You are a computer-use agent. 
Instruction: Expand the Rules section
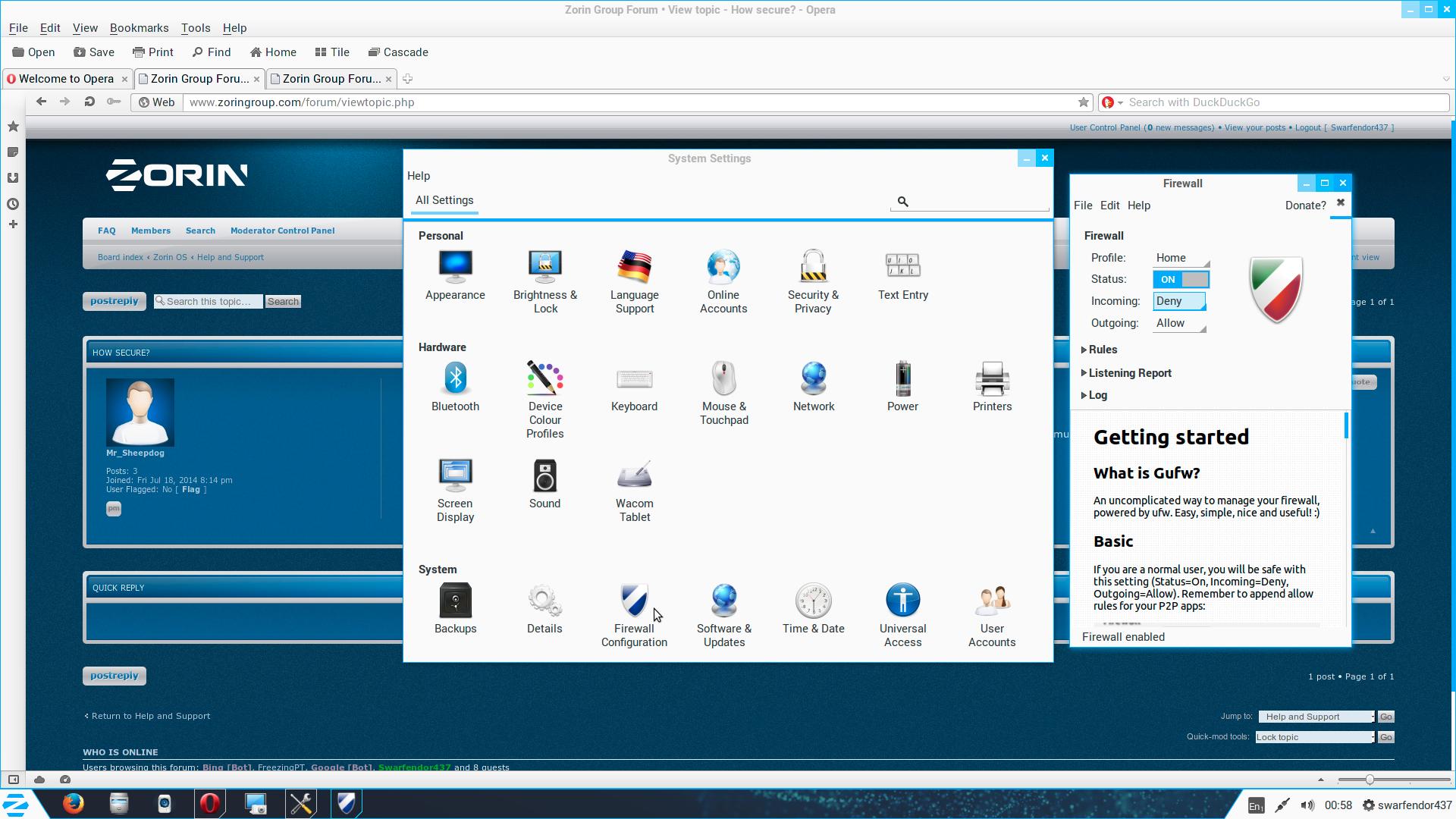click(x=1102, y=350)
